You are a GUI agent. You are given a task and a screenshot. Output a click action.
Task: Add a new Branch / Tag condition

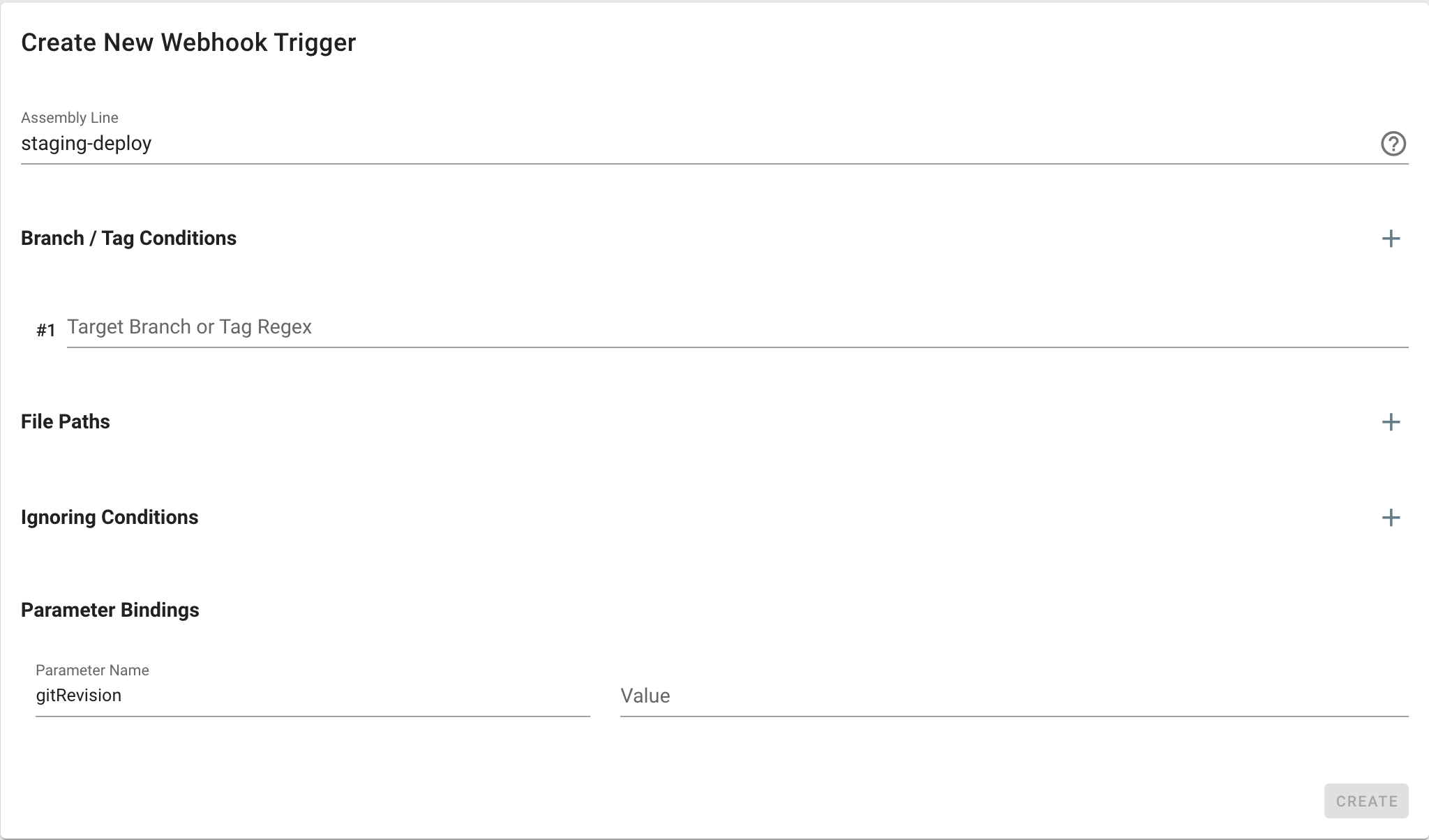tap(1391, 239)
